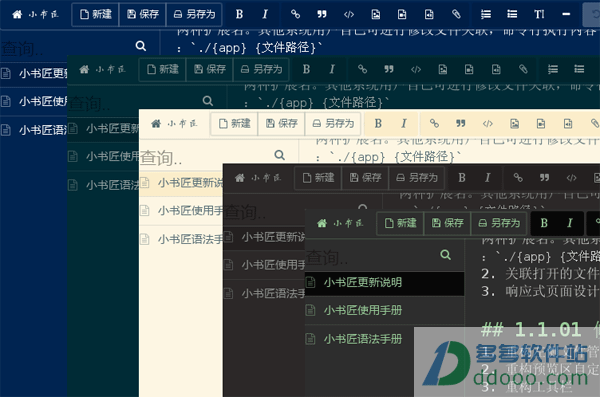Open 小书匠语法手 in the cream window list

pos(181,240)
